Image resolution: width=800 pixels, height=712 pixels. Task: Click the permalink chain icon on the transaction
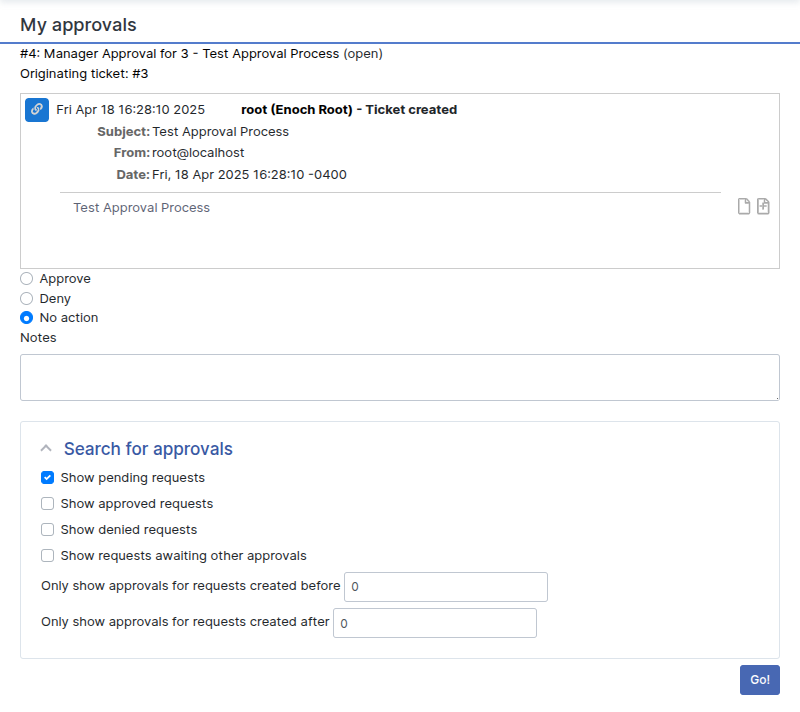[x=36, y=109]
